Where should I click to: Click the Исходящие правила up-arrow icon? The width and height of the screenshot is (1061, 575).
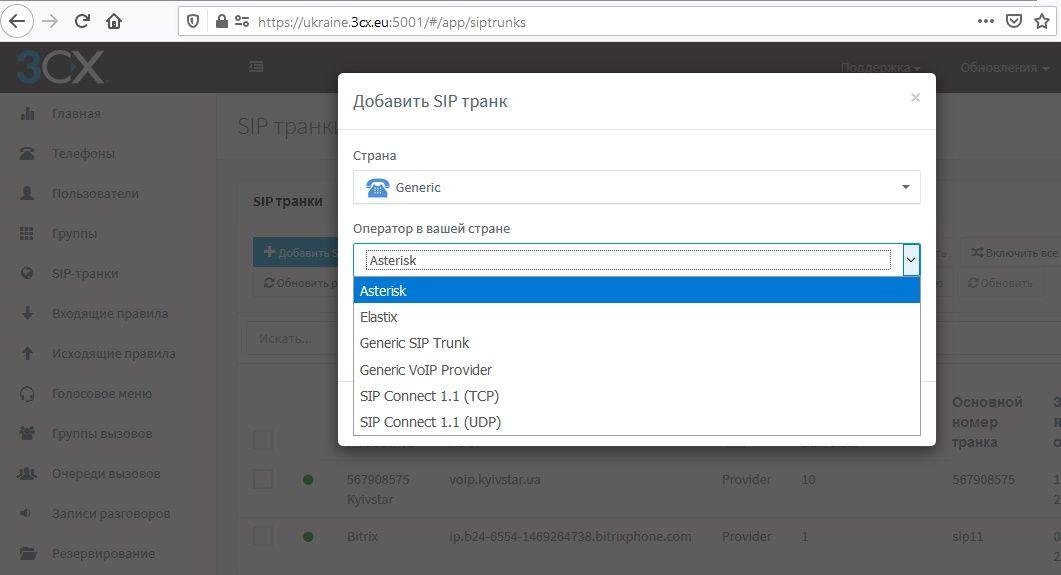point(27,353)
